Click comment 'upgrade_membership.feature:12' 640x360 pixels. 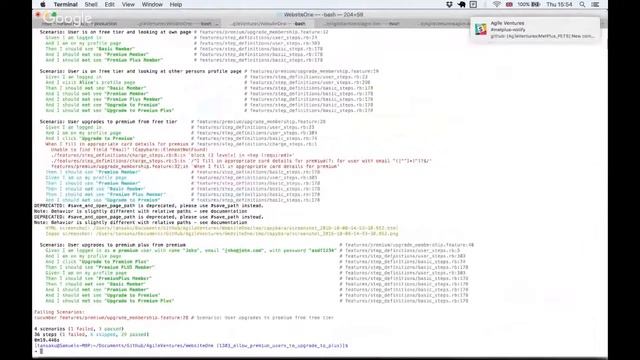[261, 32]
